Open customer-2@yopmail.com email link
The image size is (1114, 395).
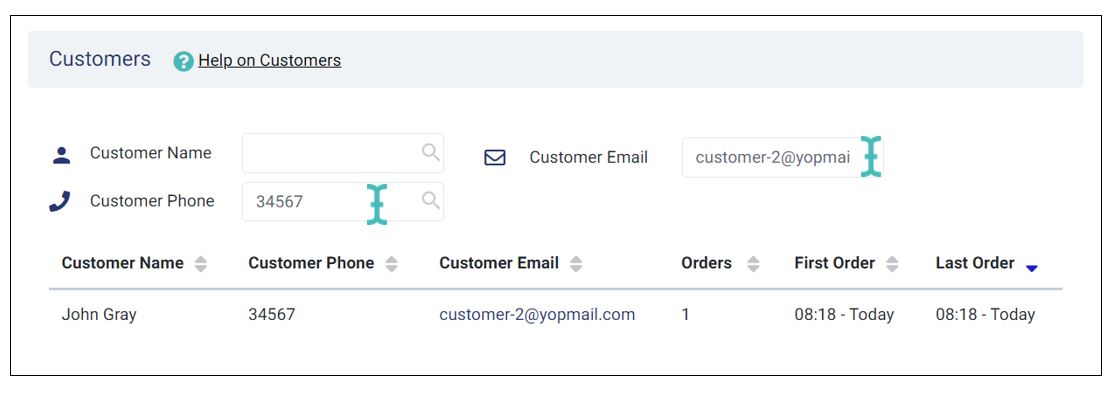pos(537,314)
